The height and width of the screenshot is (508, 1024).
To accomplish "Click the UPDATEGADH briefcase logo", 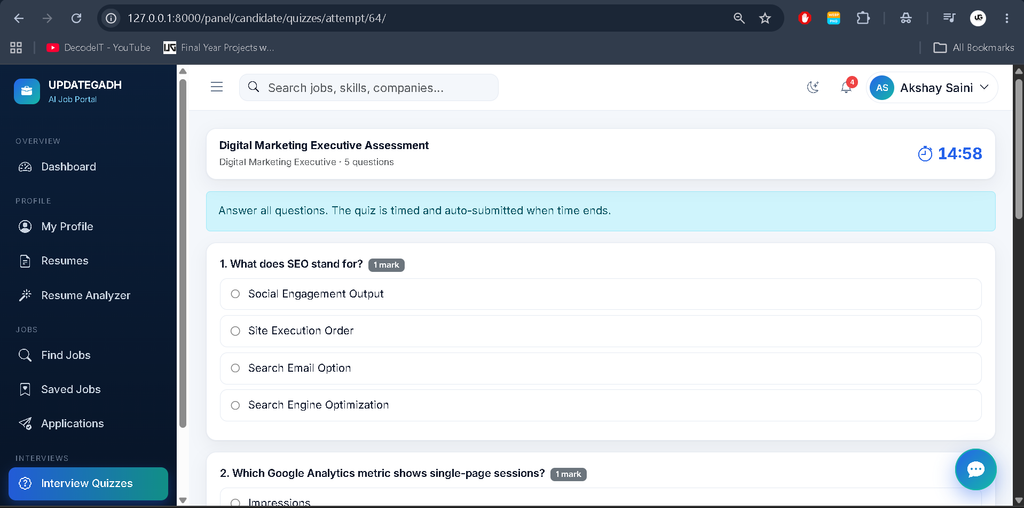I will [x=27, y=91].
